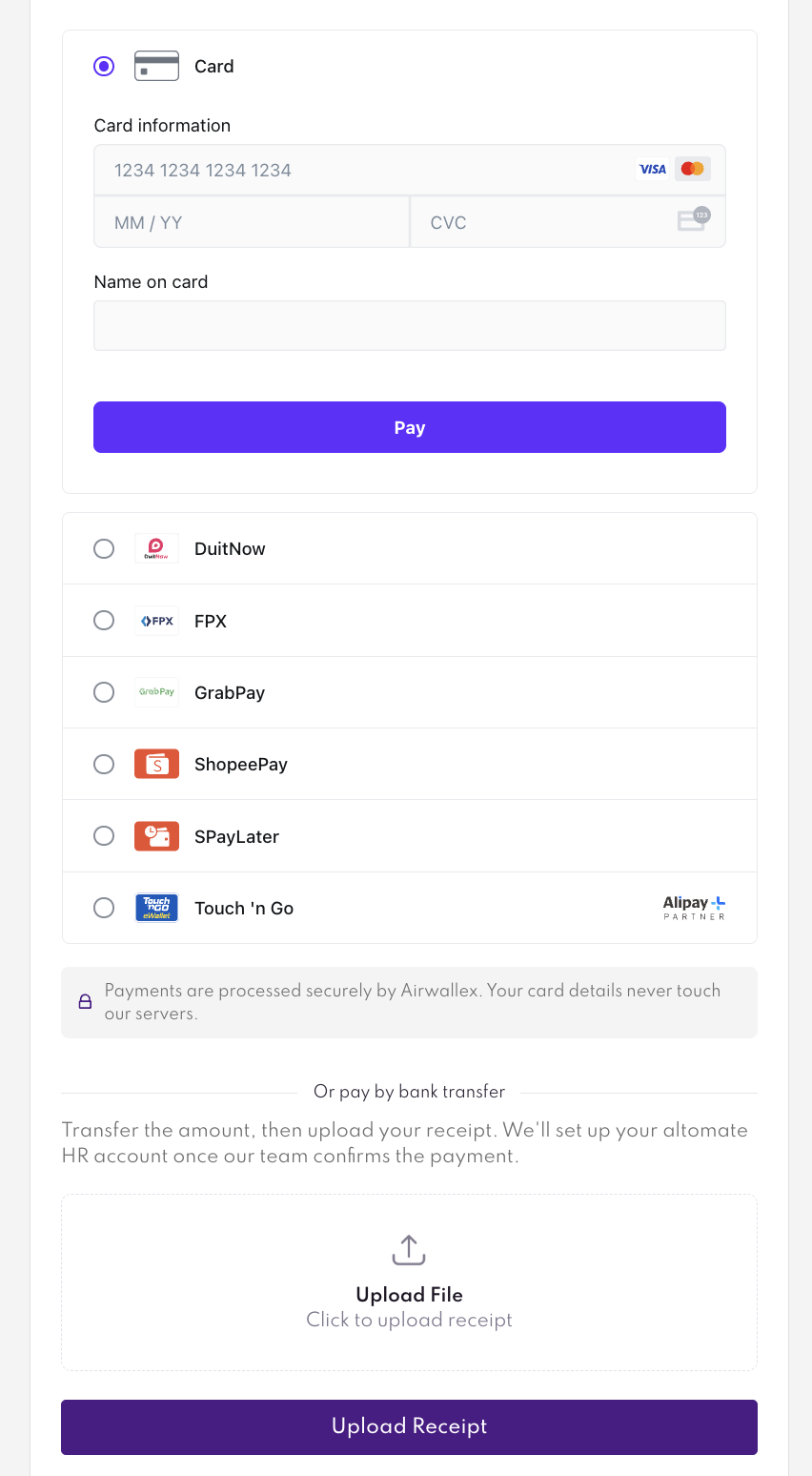Select the Card payment radio button
812x1476 pixels.
104,66
